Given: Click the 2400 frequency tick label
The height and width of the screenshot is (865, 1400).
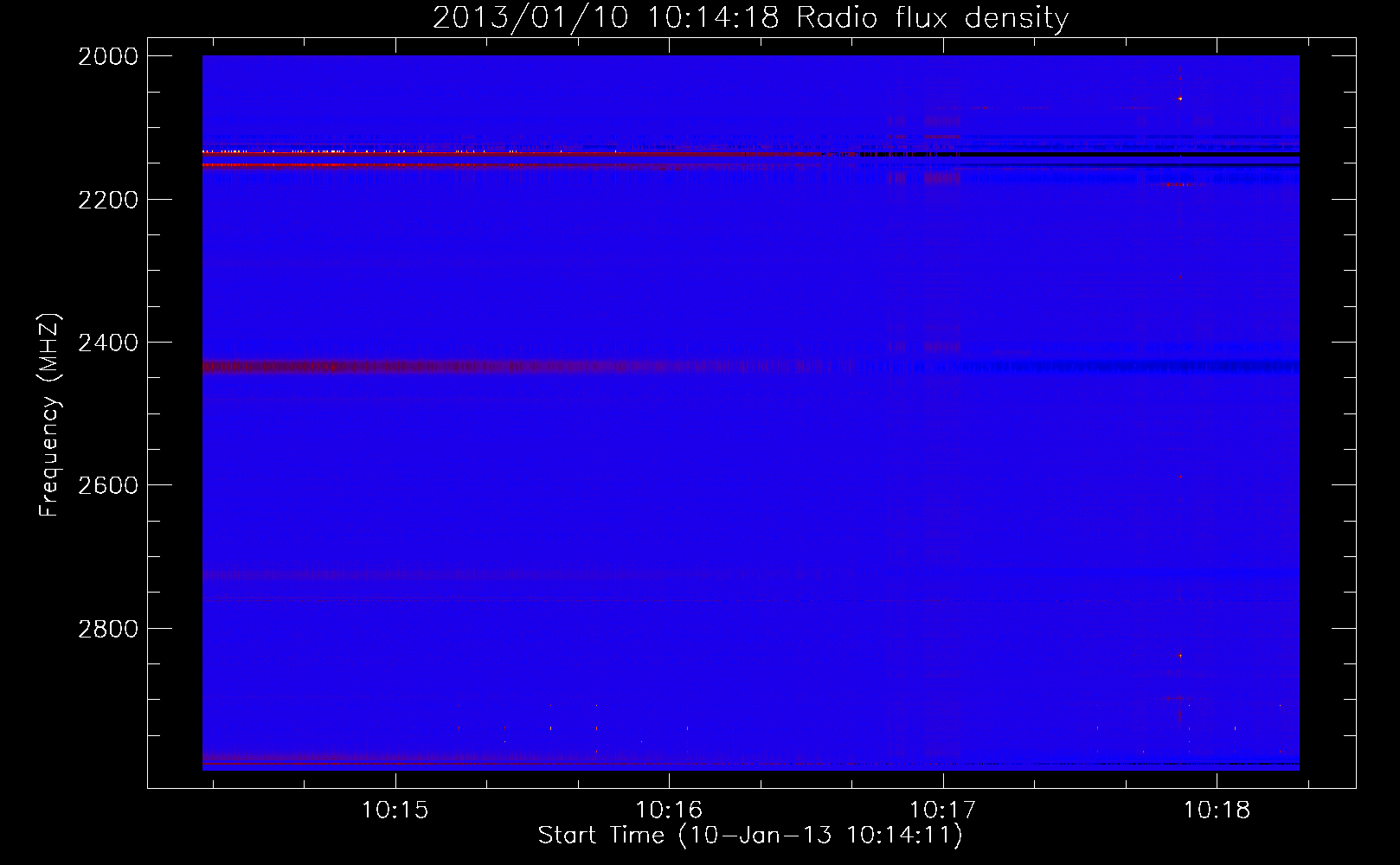Looking at the screenshot, I should pos(108,343).
